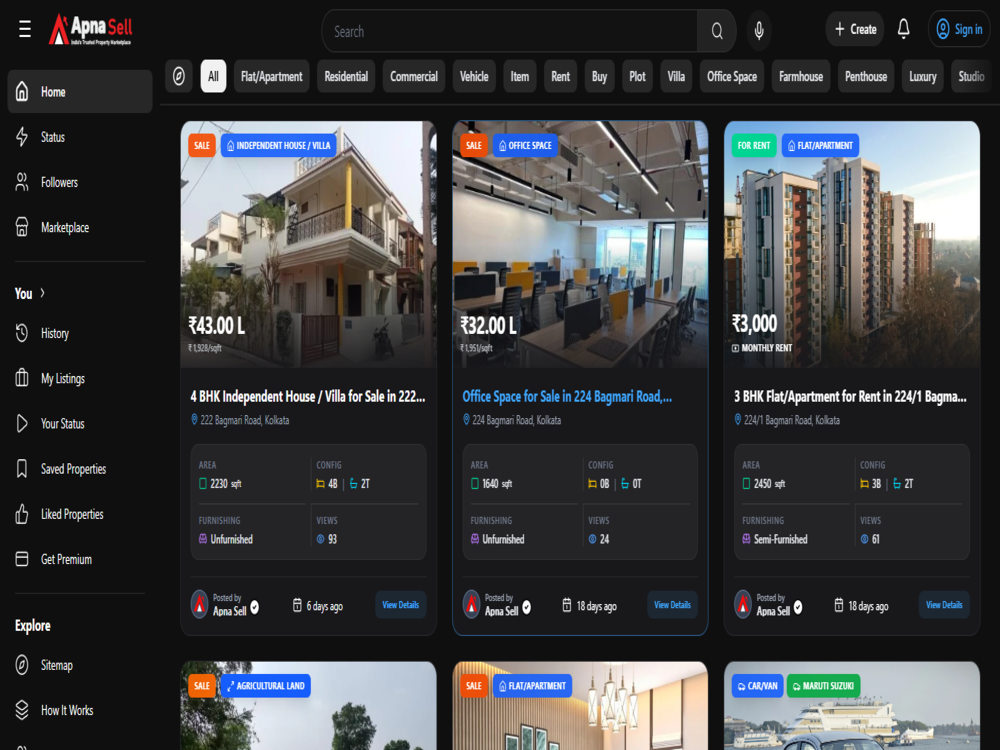Click the Sitemap compass icon
The image size is (1000, 750).
click(x=22, y=665)
